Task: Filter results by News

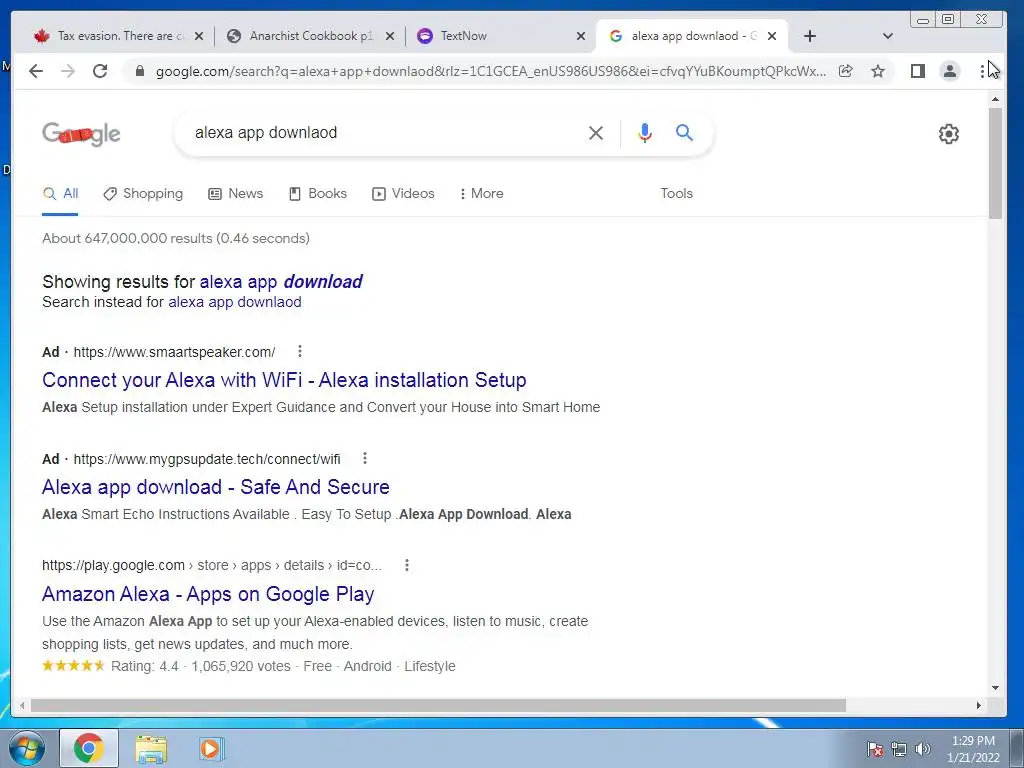Action: (x=236, y=193)
